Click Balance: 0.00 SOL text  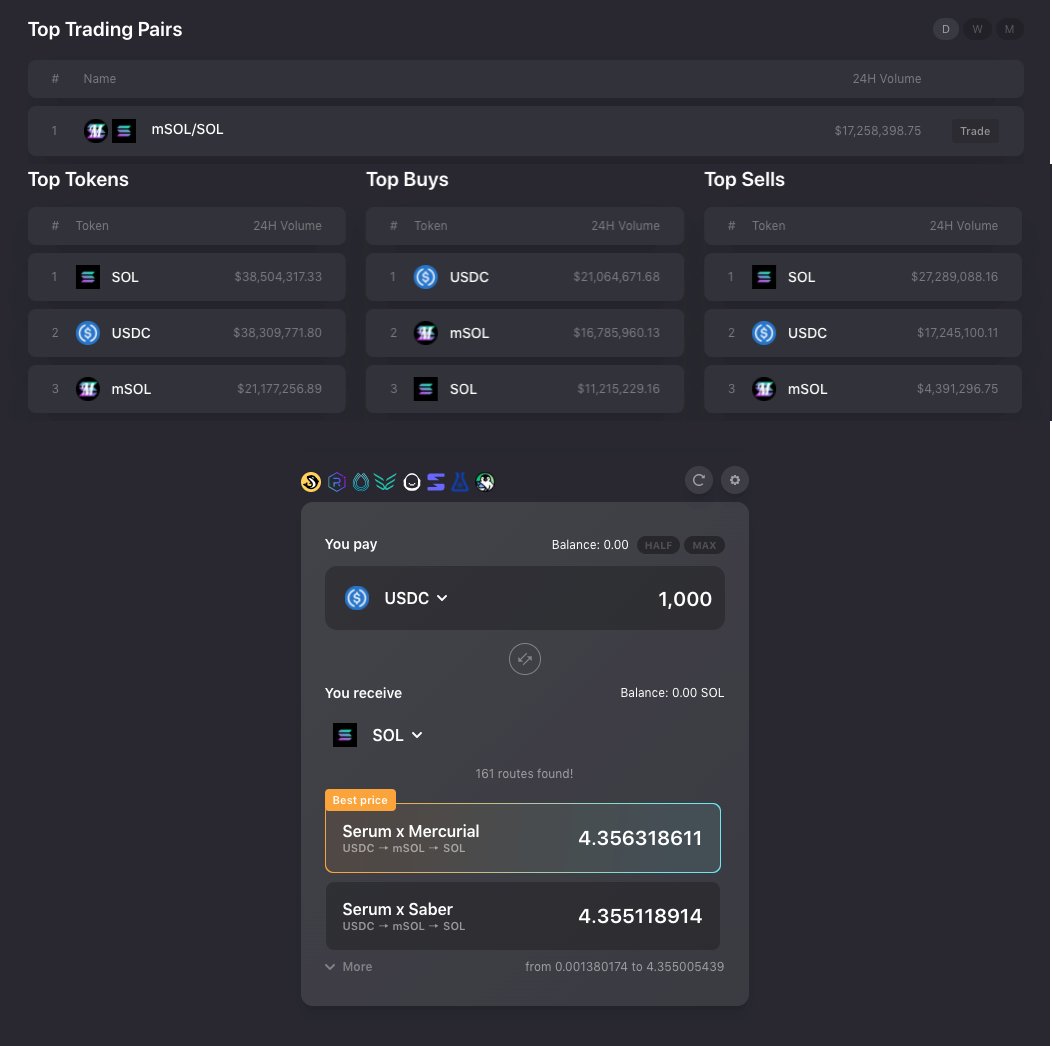point(672,693)
